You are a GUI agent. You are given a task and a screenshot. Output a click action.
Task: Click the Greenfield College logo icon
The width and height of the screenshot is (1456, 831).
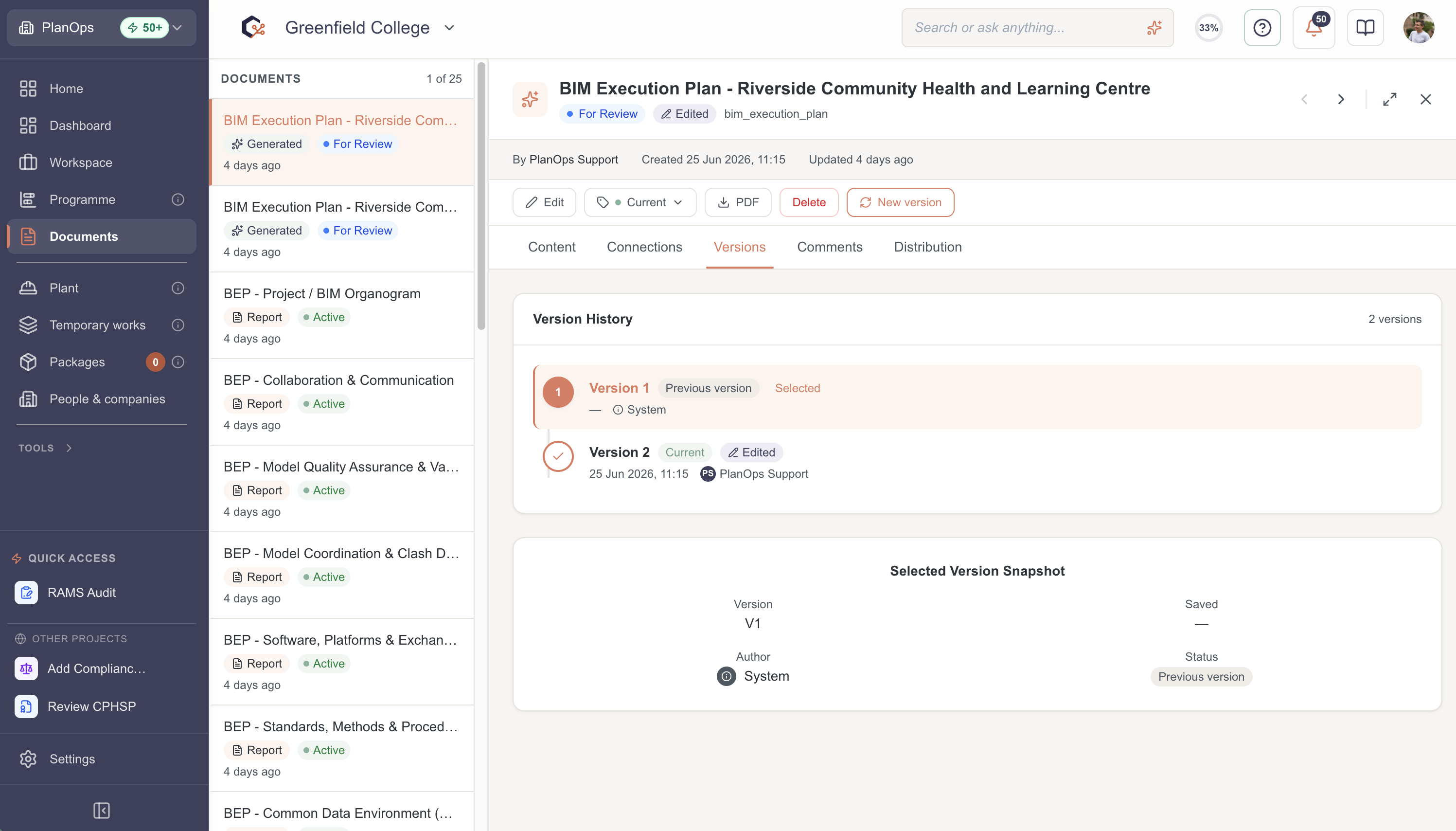(x=253, y=27)
